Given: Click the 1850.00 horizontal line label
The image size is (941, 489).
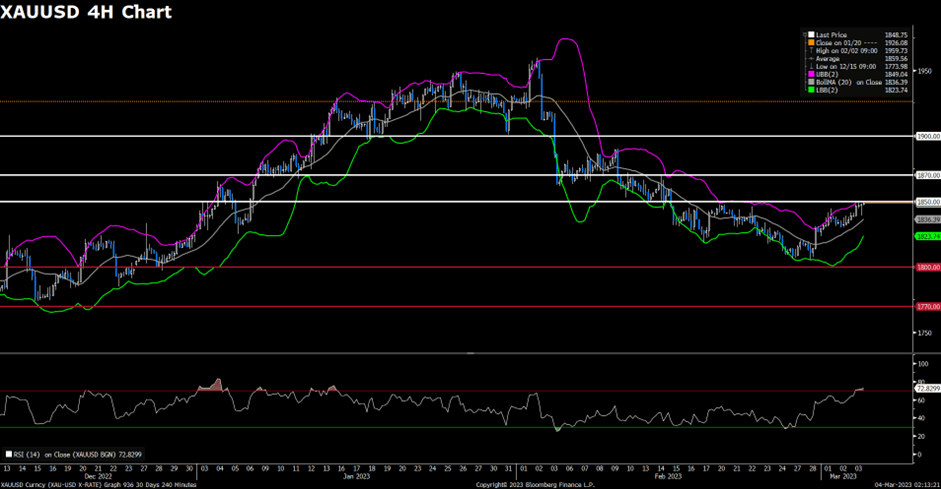Looking at the screenshot, I should tap(928, 202).
